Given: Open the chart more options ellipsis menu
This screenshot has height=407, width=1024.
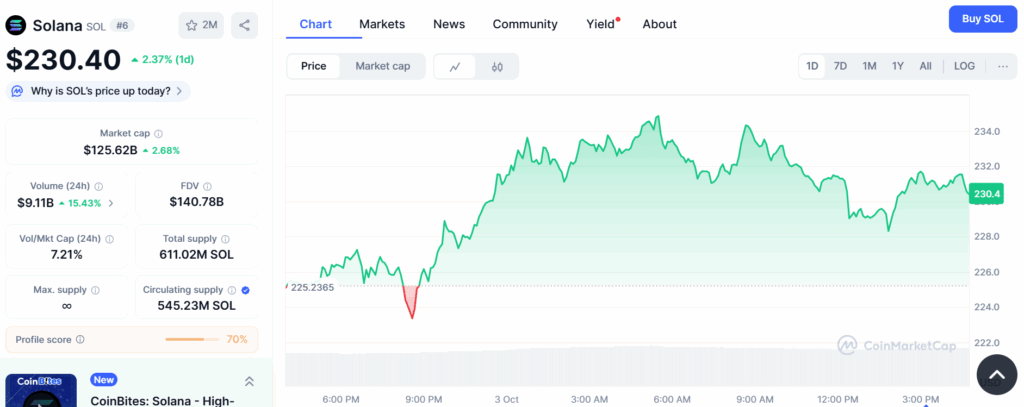Looking at the screenshot, I should point(1001,66).
